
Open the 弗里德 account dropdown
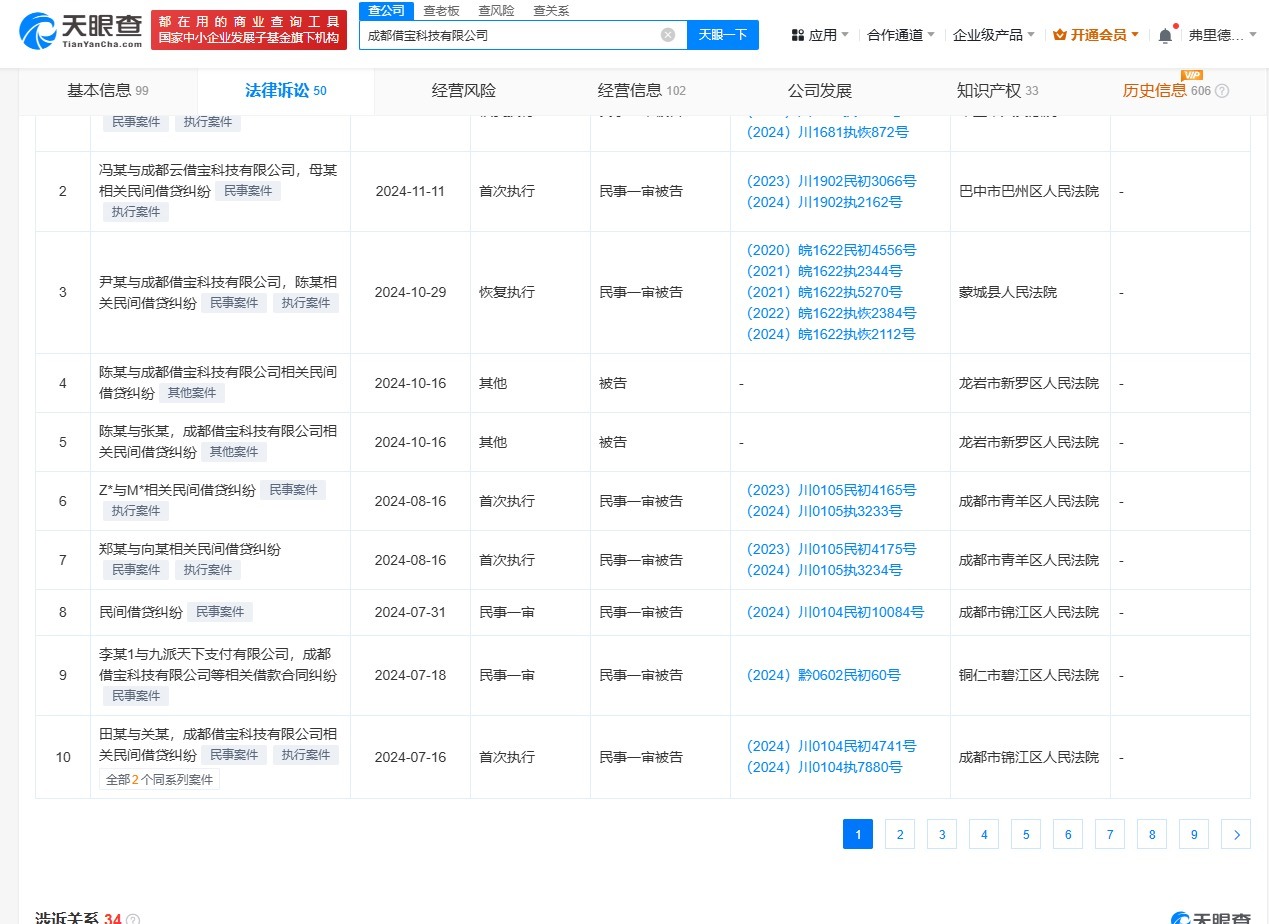tap(1216, 33)
